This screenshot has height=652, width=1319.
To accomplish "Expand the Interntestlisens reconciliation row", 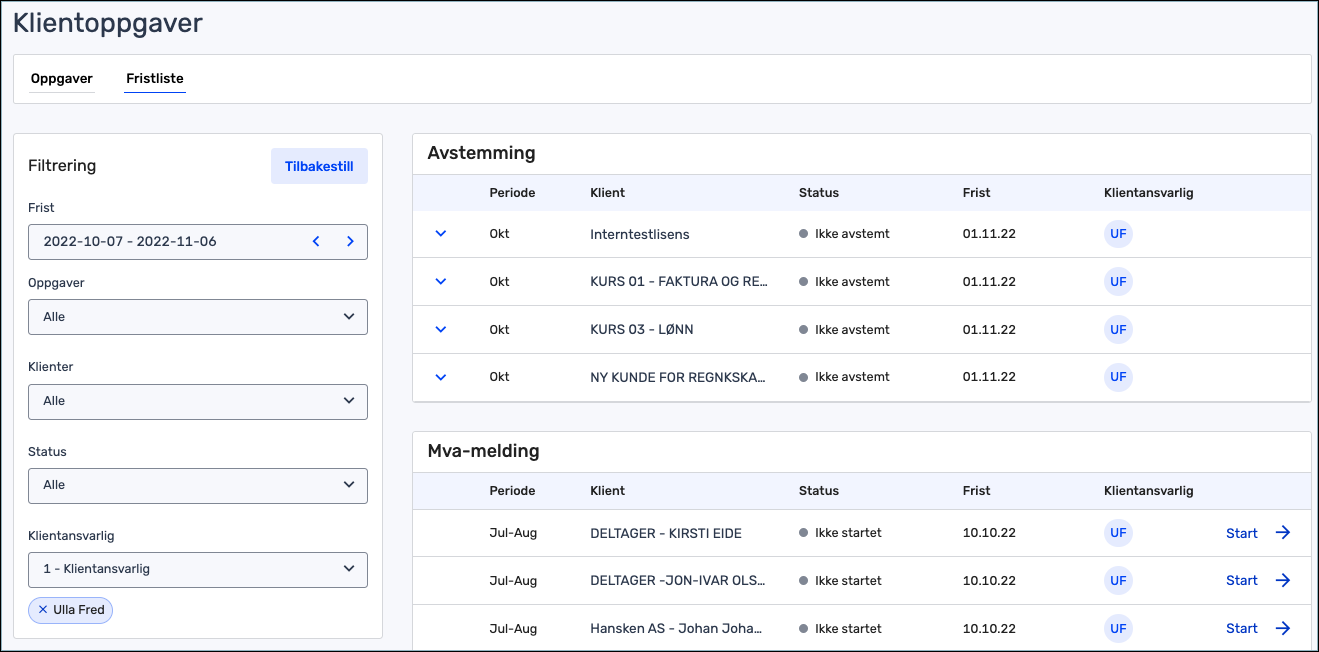I will click(441, 234).
